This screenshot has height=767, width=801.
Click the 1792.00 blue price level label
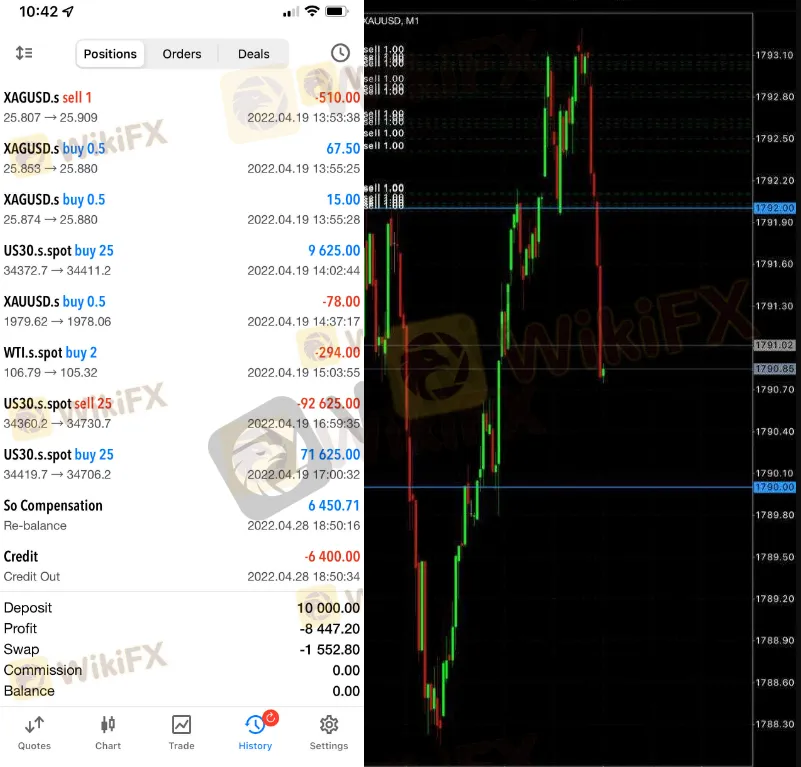774,208
